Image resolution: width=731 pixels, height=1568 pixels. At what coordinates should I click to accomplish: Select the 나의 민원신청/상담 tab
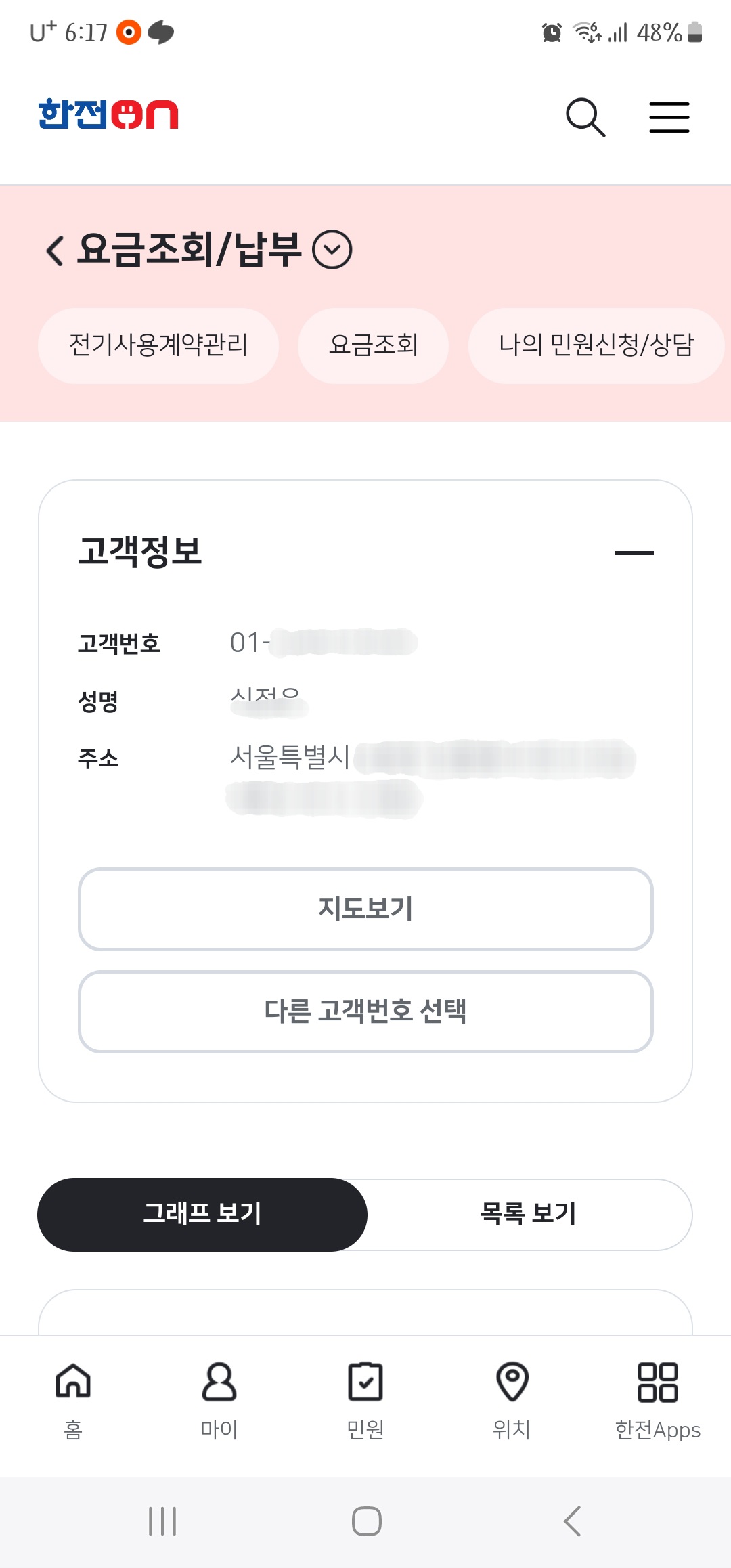pyautogui.click(x=596, y=345)
